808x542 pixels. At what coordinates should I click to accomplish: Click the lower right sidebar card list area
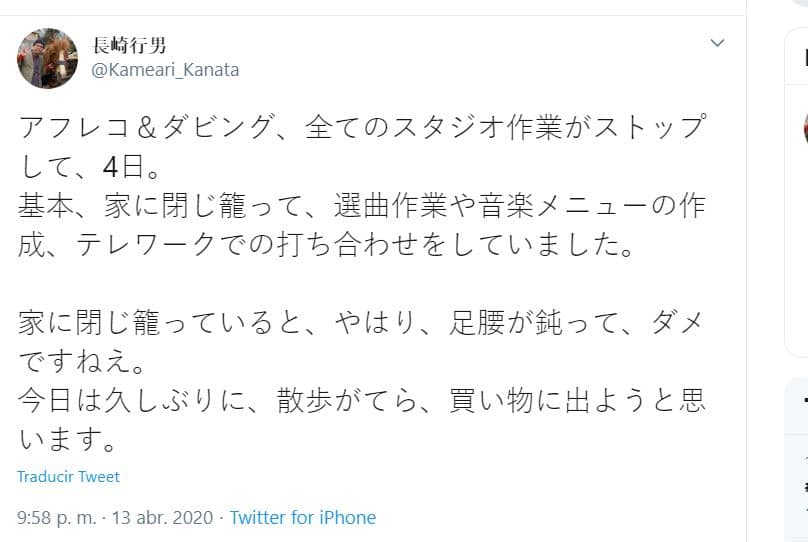coord(802,480)
